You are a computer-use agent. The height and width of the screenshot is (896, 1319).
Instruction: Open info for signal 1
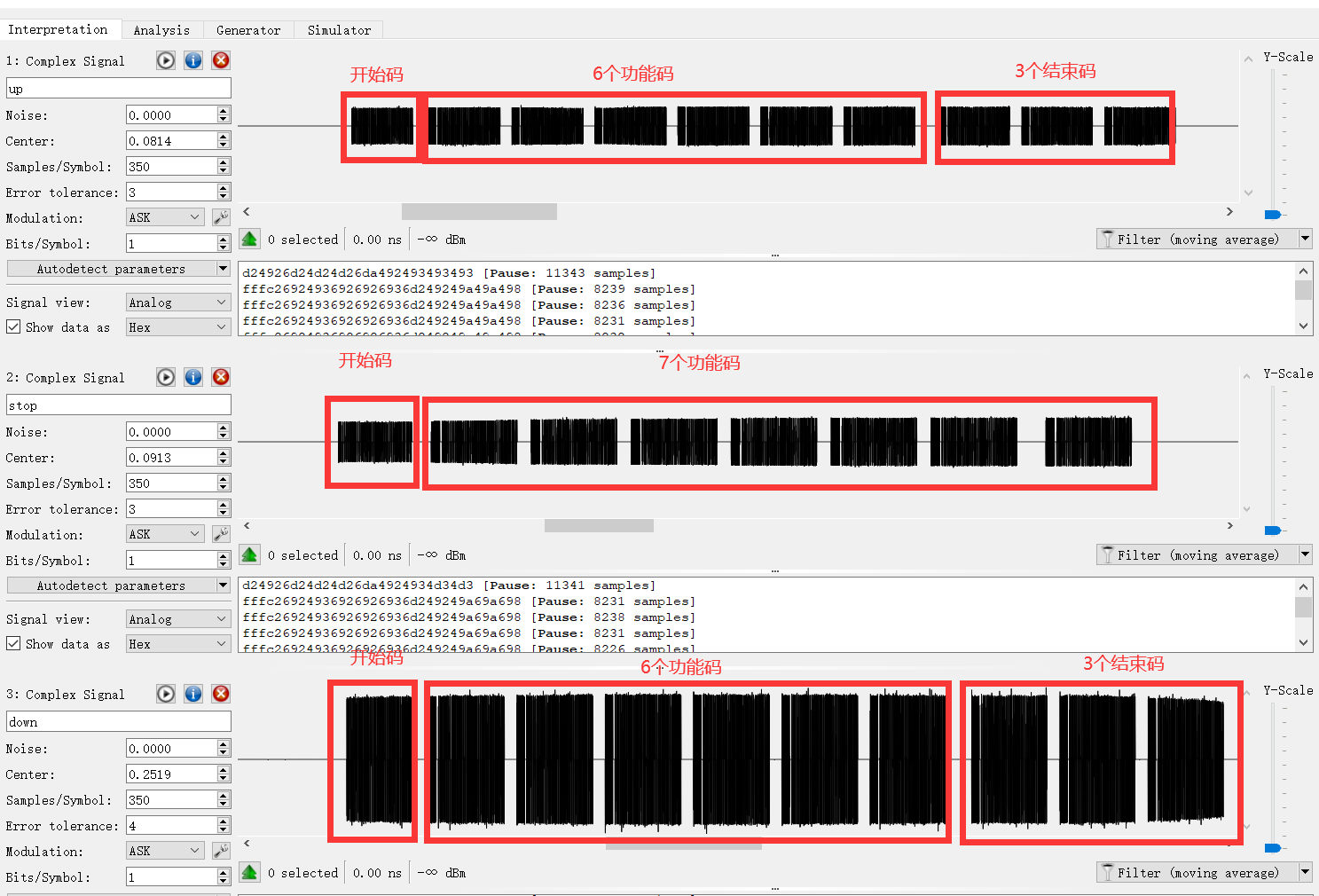[x=193, y=60]
